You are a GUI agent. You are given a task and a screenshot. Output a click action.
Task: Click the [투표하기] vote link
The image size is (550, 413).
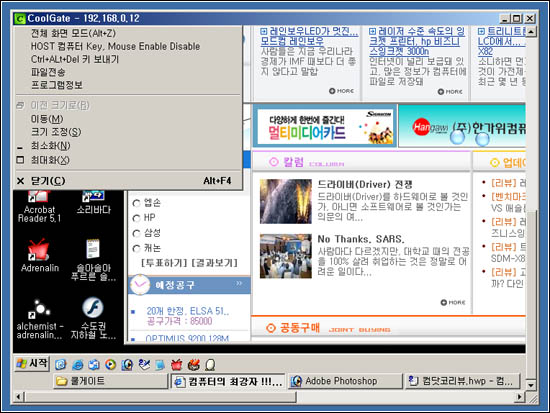click(164, 263)
